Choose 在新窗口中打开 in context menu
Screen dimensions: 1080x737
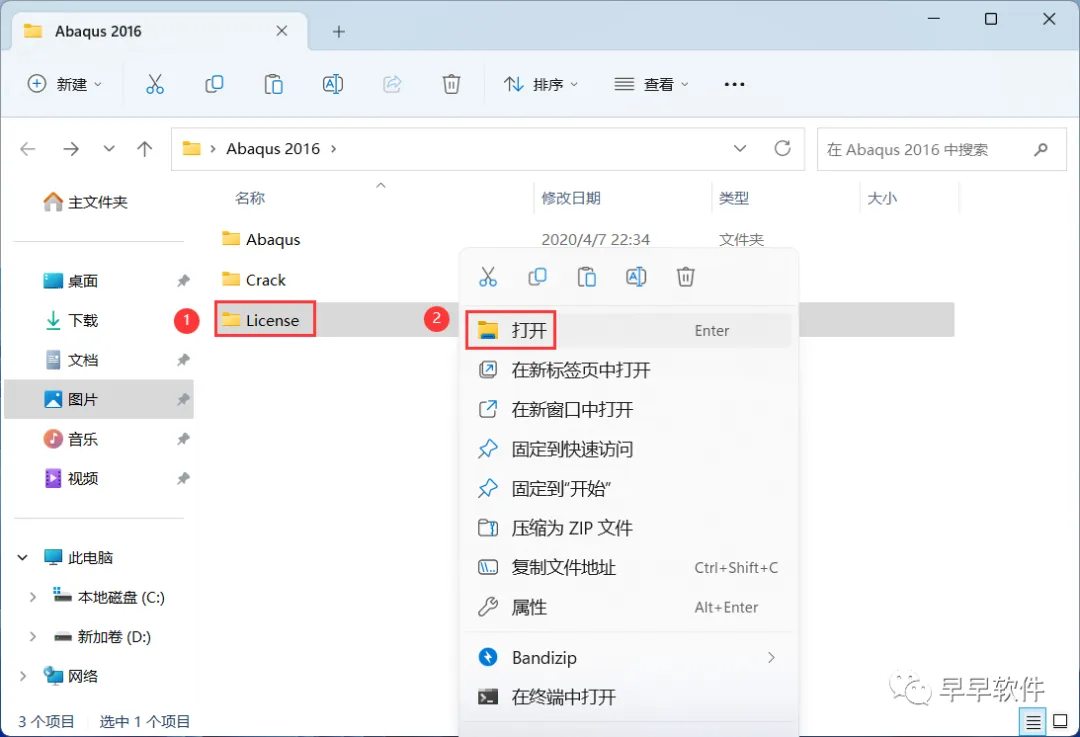click(628, 410)
